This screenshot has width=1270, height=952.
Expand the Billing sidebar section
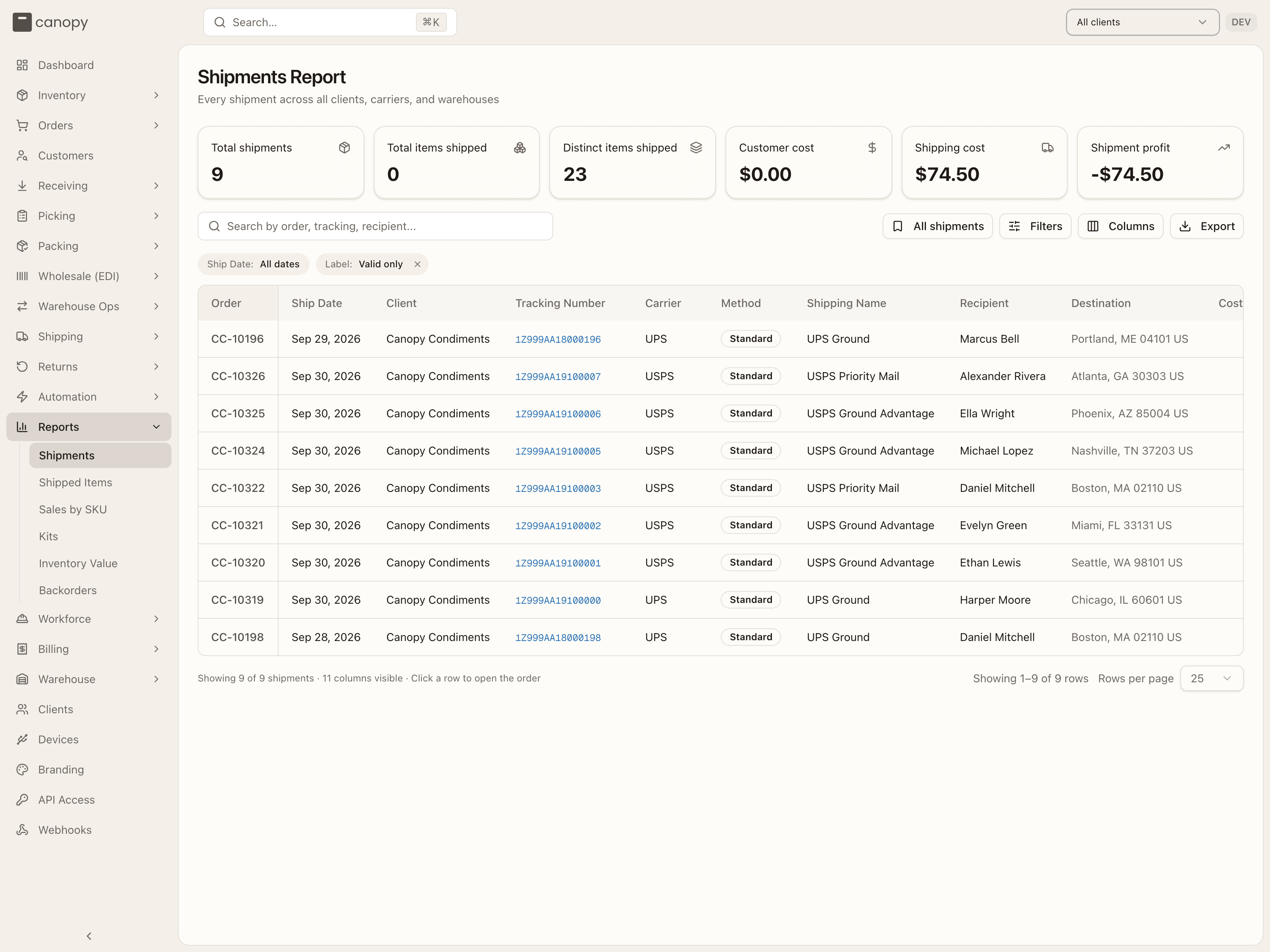tap(89, 649)
